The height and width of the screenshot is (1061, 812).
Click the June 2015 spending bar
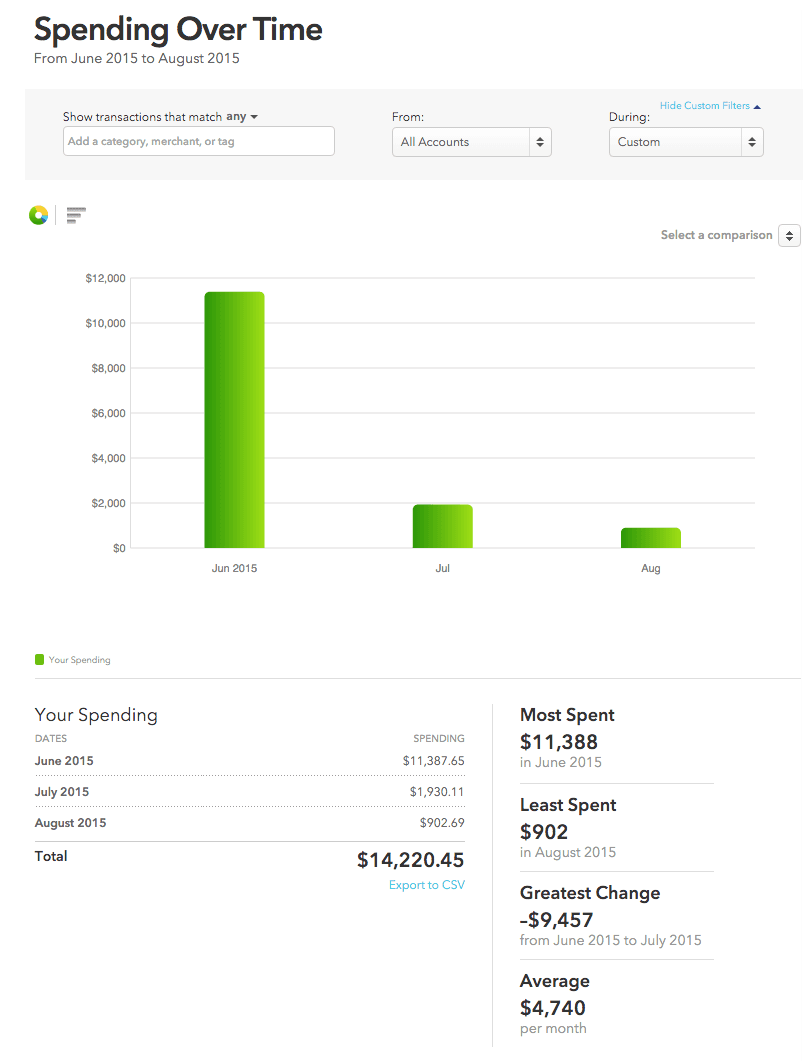234,420
